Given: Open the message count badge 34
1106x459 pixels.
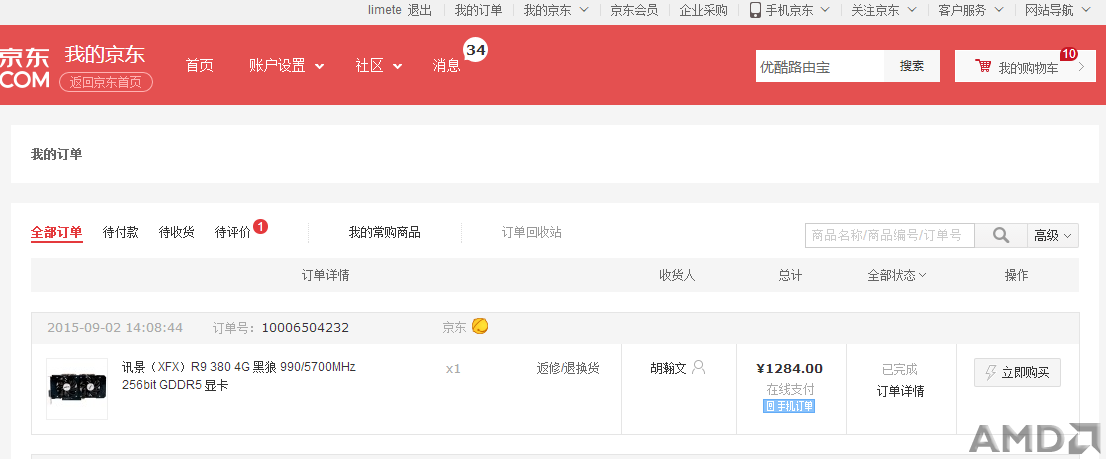Looking at the screenshot, I should click(475, 50).
